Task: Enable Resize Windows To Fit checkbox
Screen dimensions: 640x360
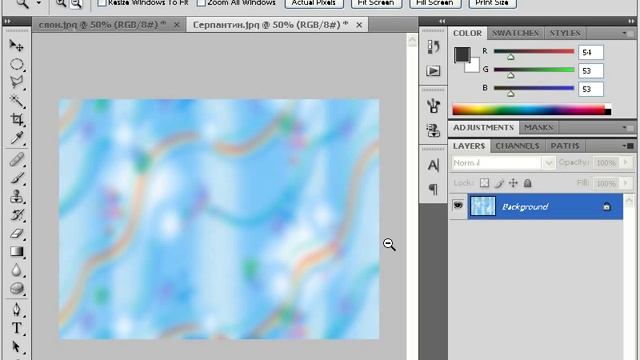Action: click(102, 3)
